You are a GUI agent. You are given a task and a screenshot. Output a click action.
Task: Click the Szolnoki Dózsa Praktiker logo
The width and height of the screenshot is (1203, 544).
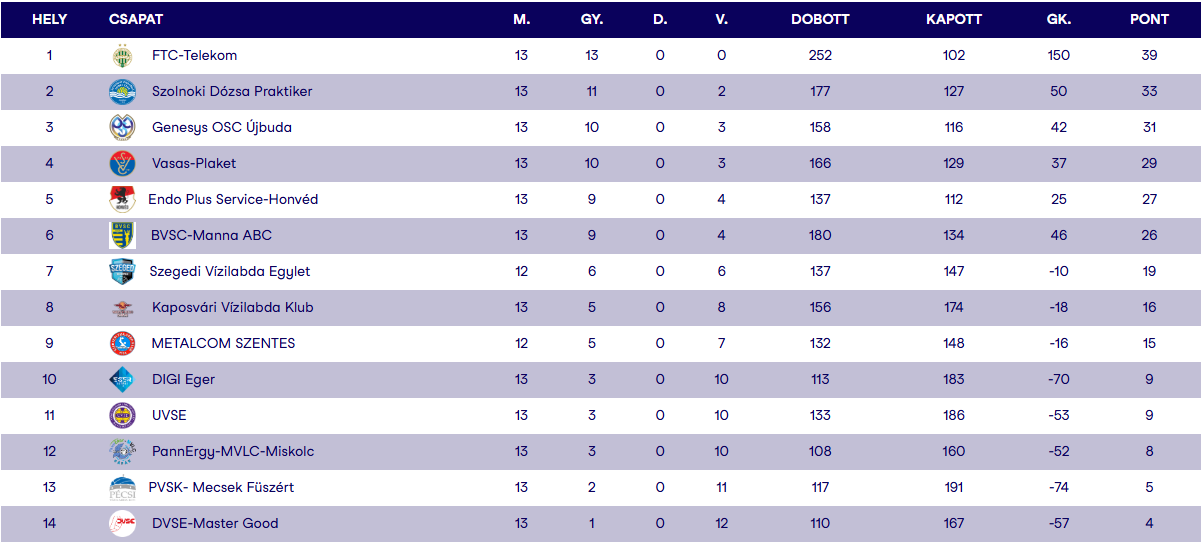coord(122,92)
